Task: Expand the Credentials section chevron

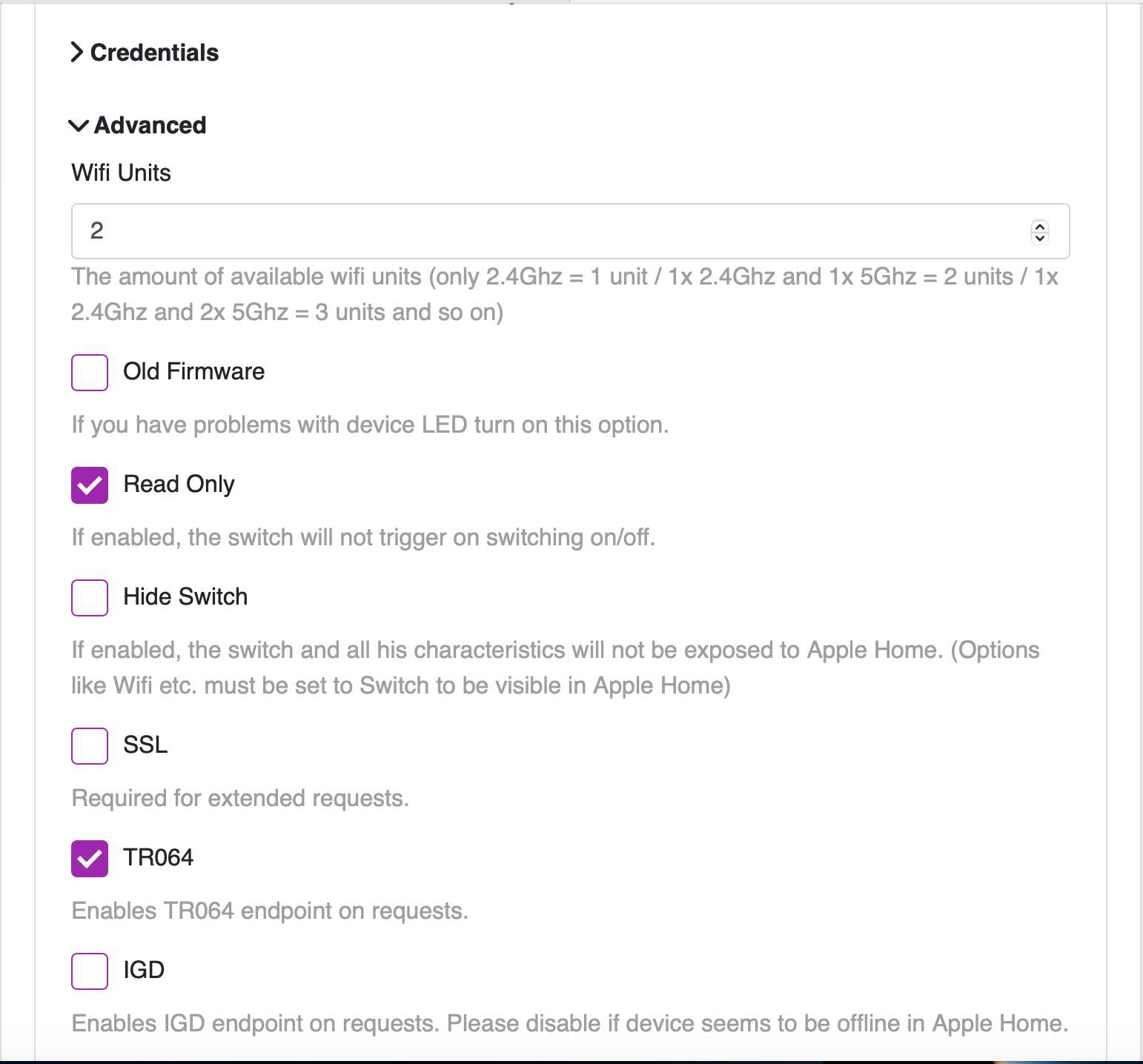Action: pos(76,53)
